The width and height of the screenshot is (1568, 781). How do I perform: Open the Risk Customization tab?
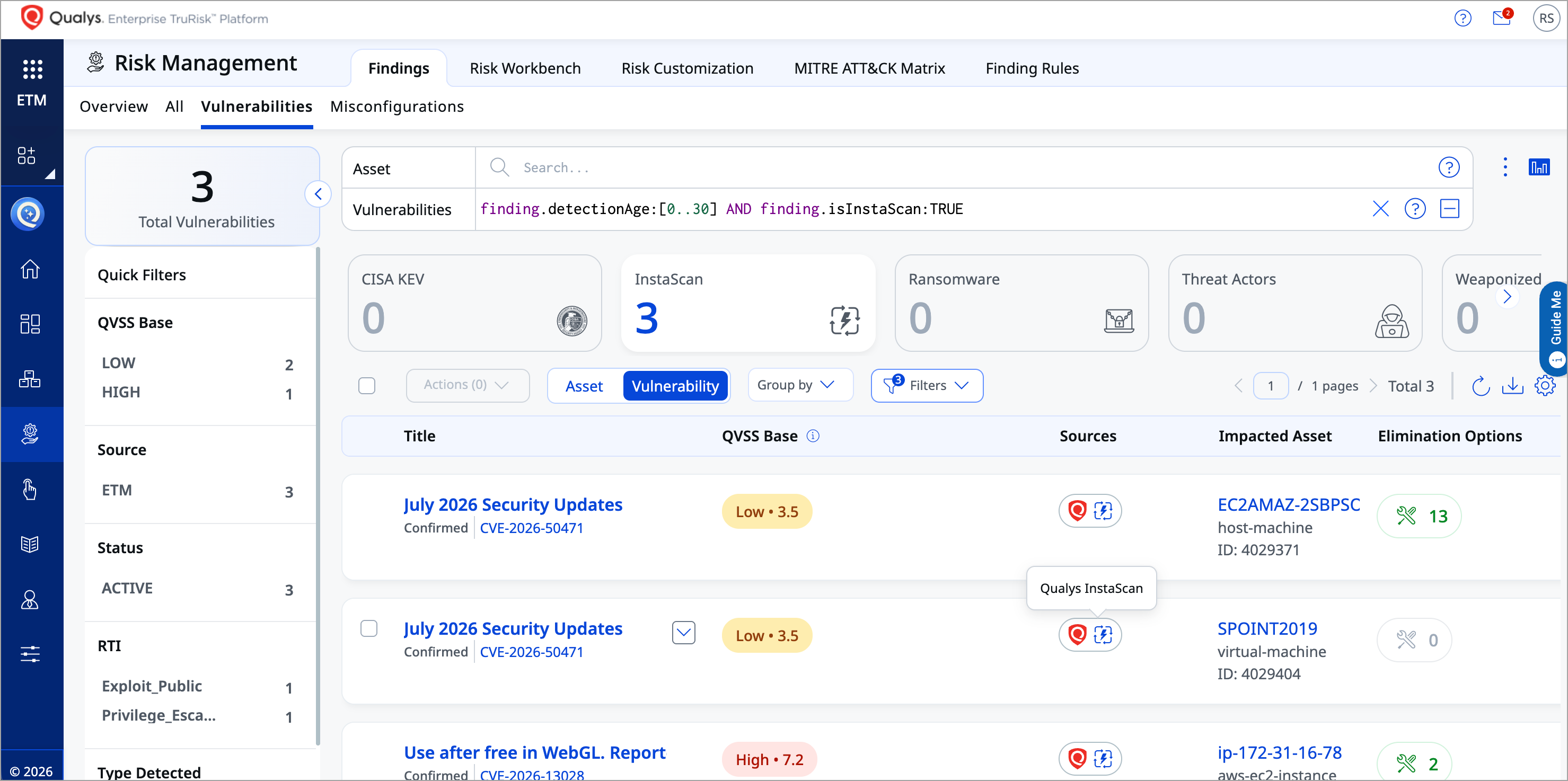(687, 68)
